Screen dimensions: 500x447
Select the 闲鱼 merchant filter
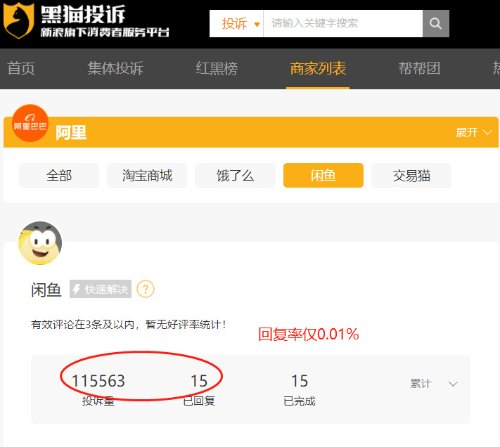point(323,175)
